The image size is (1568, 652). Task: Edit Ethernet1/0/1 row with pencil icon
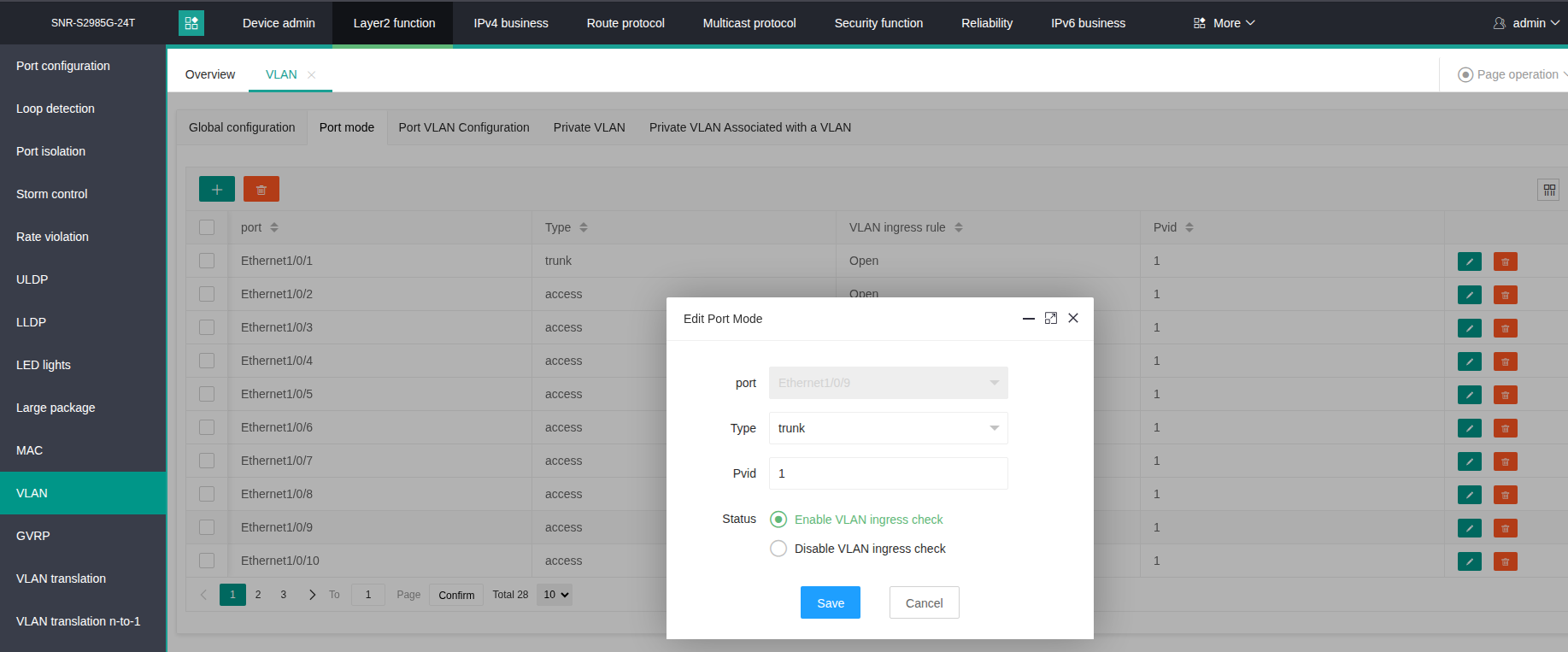1470,261
